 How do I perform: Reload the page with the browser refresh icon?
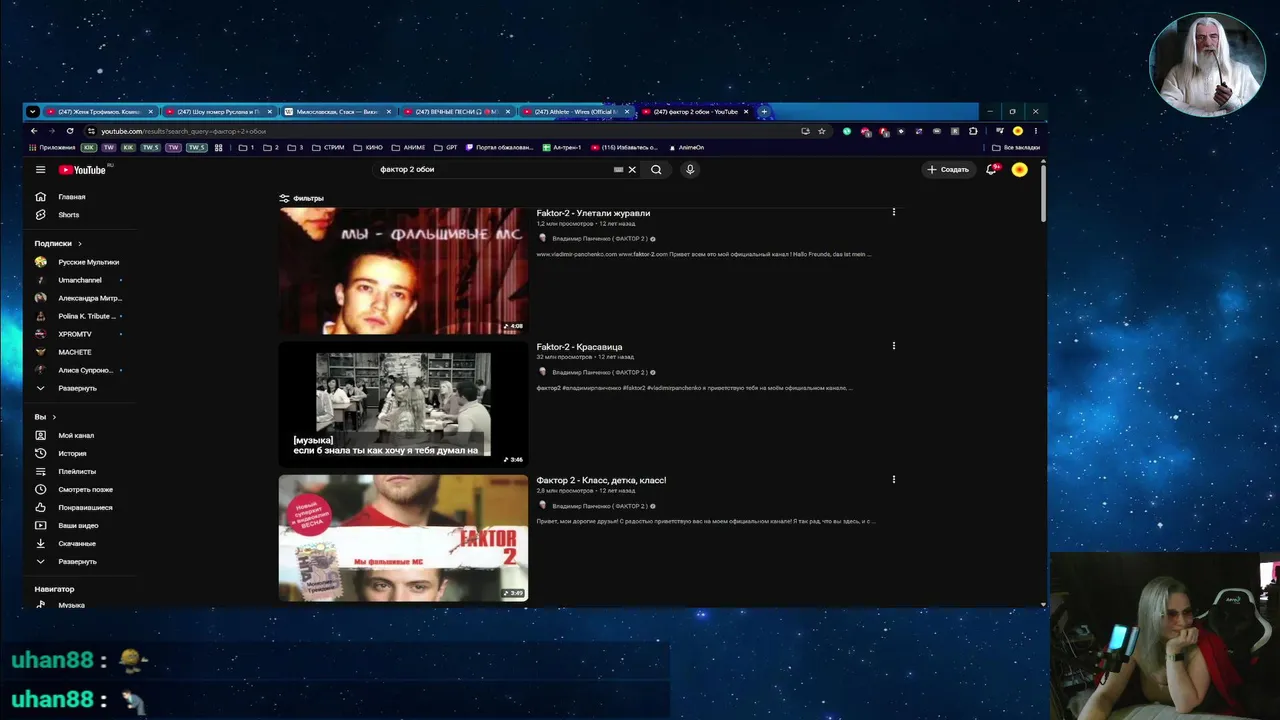click(70, 131)
